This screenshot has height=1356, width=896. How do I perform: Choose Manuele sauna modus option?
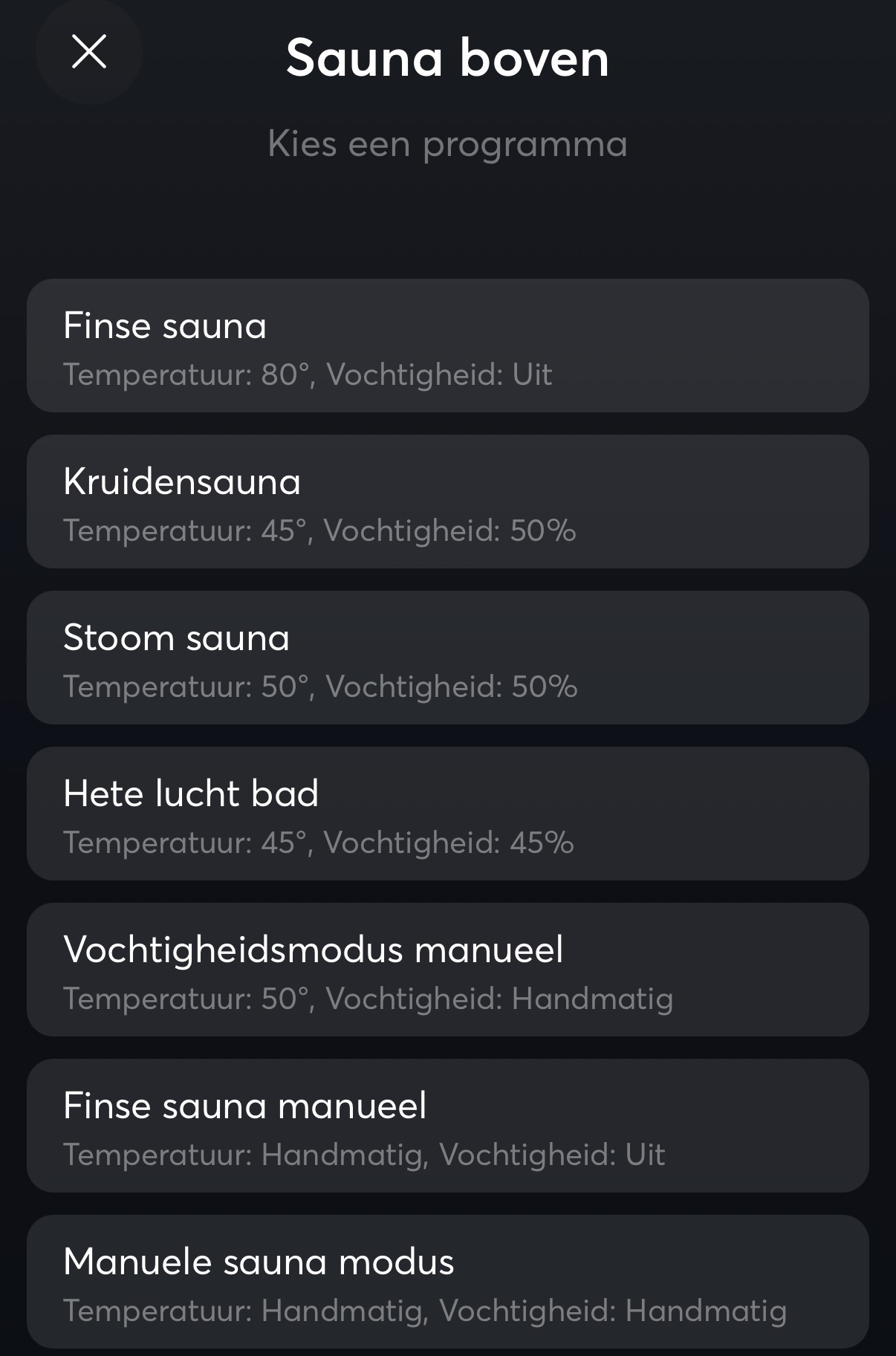[x=447, y=1282]
